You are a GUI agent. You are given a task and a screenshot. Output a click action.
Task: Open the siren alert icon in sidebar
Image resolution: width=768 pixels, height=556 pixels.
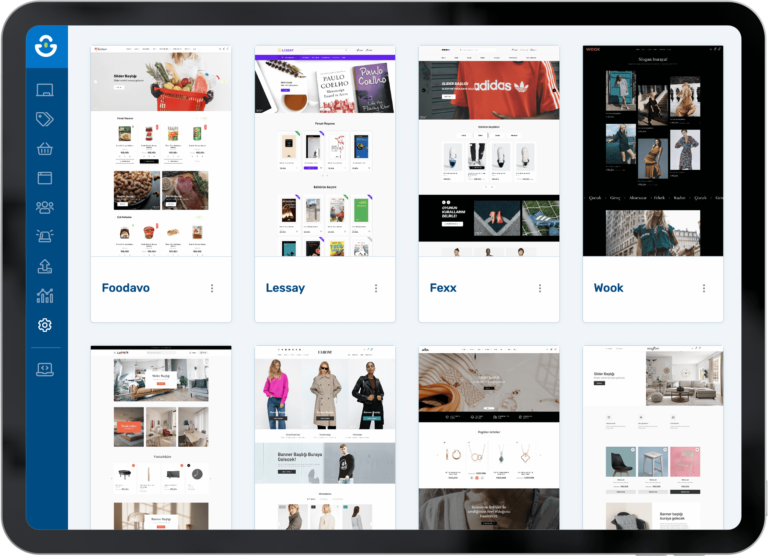(45, 236)
